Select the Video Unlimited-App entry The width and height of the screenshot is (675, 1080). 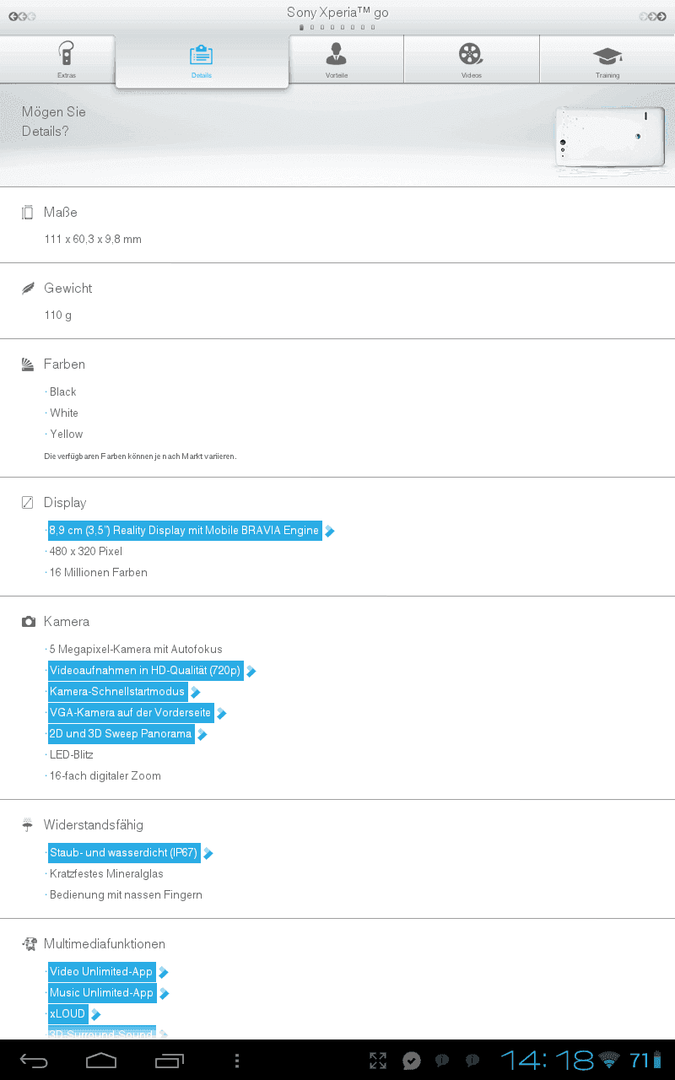tap(102, 972)
